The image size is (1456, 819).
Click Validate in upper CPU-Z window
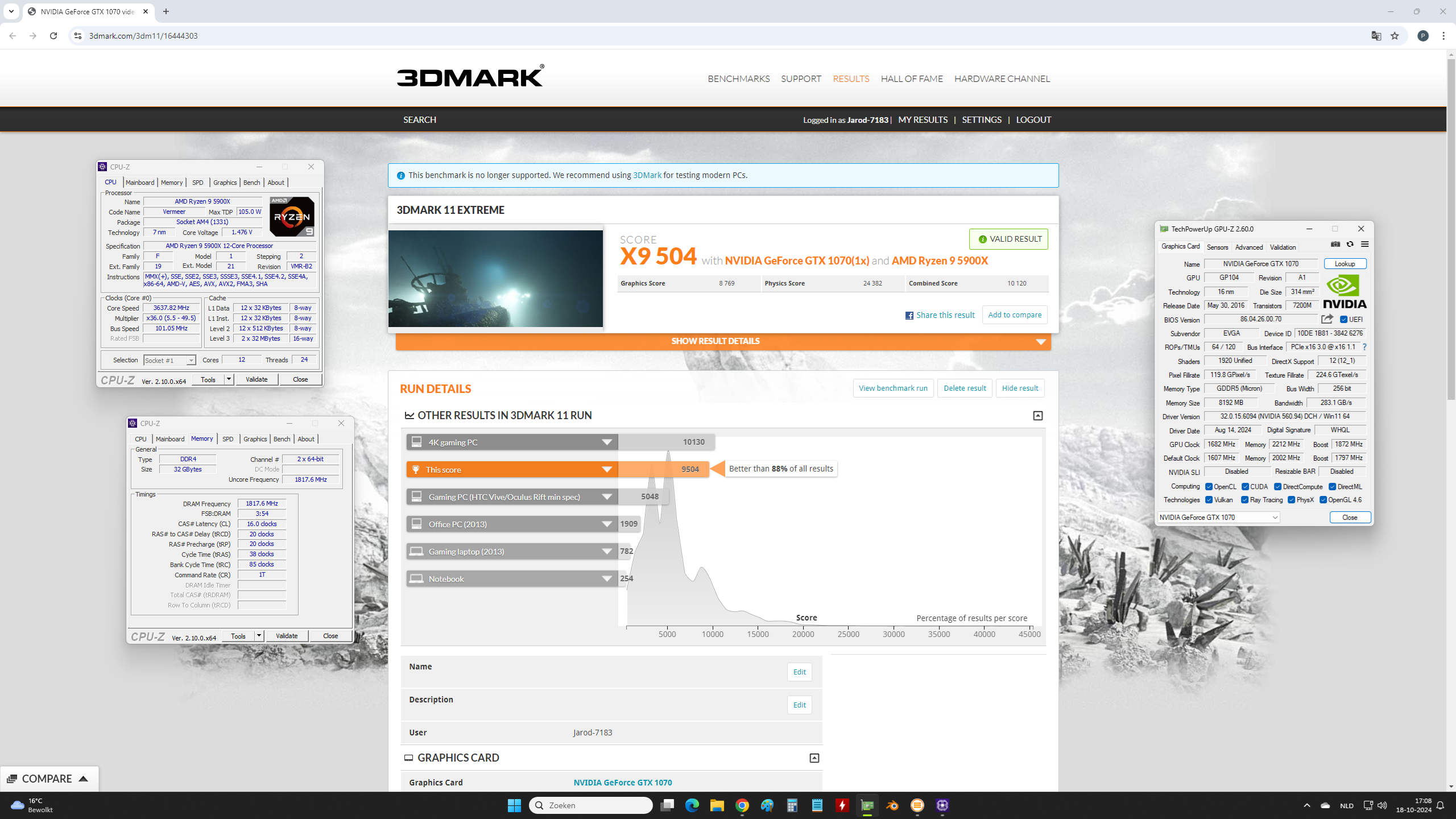click(x=257, y=379)
